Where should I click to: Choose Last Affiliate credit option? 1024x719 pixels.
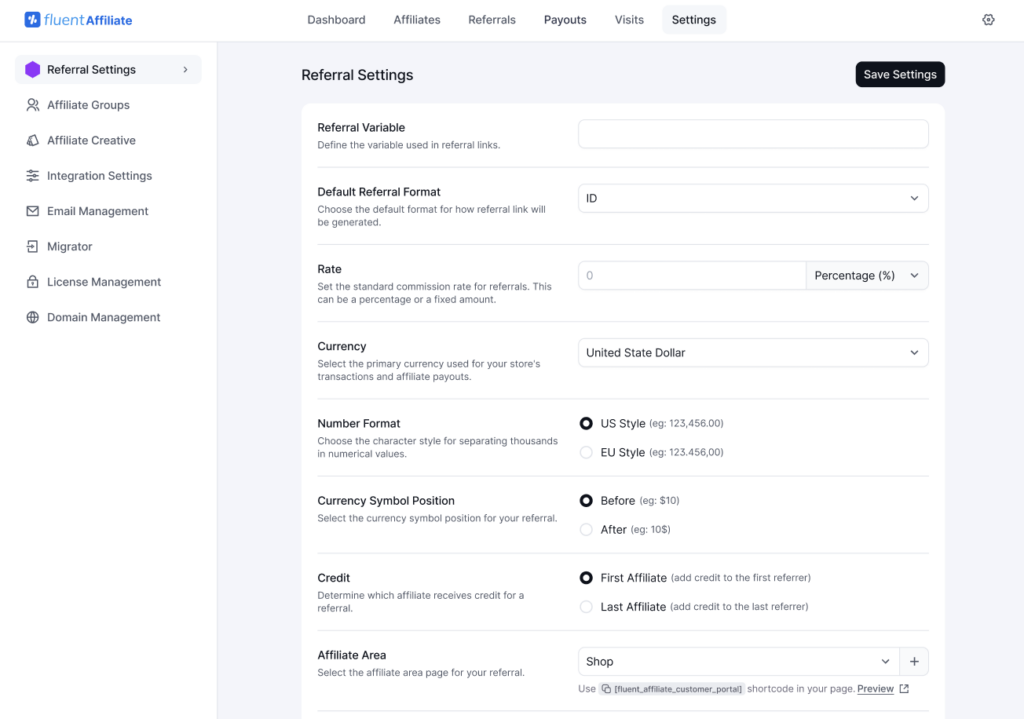586,607
